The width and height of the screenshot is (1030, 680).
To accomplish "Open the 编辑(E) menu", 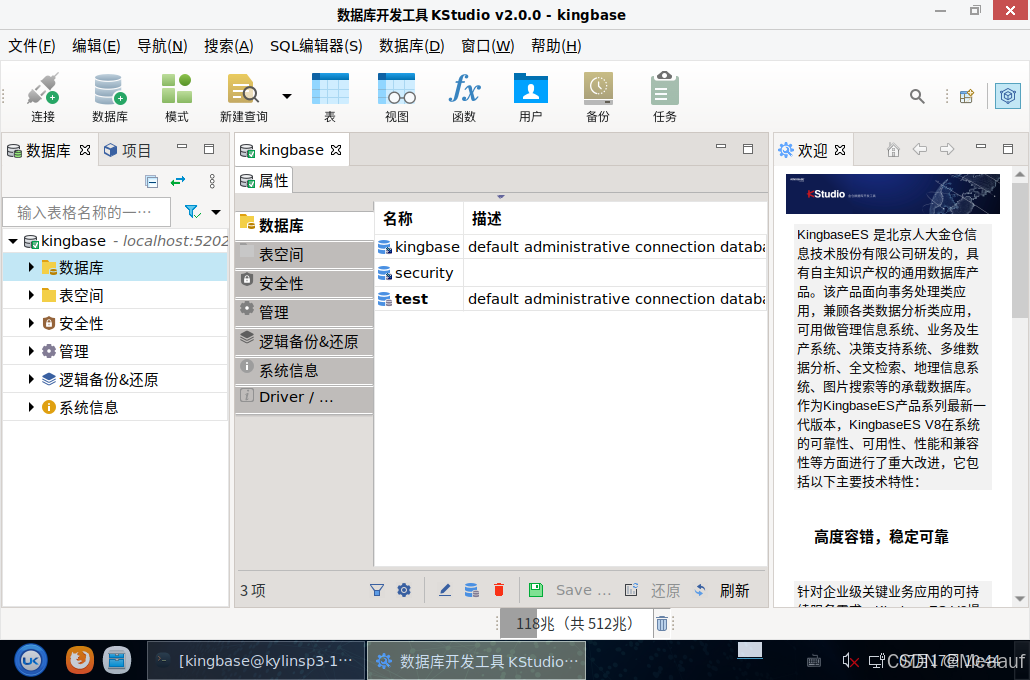I will point(96,46).
